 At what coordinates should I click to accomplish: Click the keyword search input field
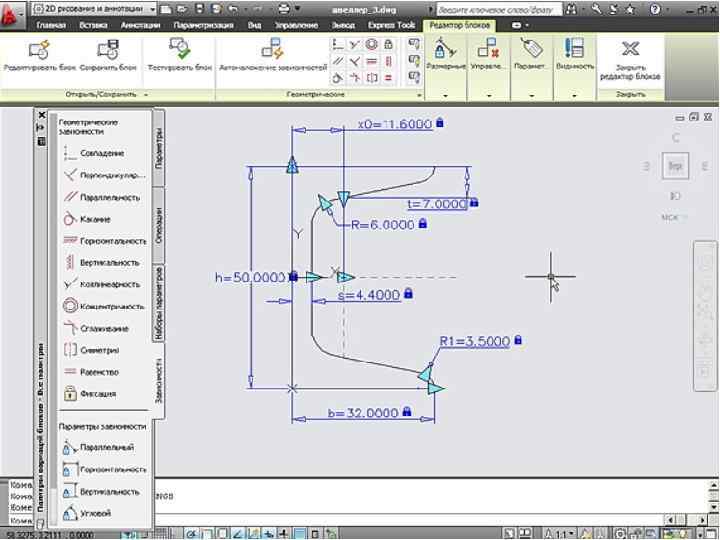coord(499,9)
